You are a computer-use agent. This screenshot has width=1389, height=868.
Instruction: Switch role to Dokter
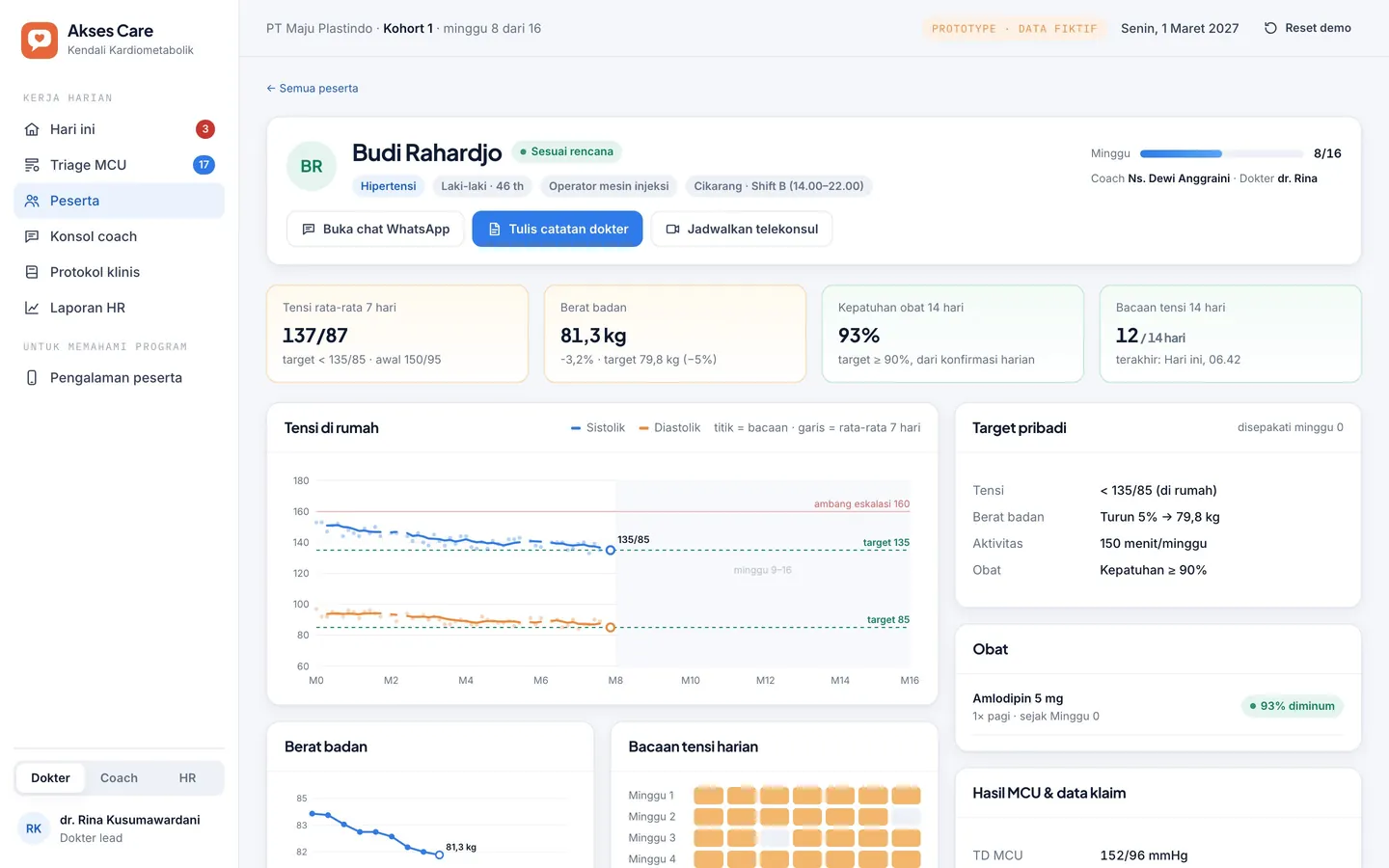pos(50,778)
